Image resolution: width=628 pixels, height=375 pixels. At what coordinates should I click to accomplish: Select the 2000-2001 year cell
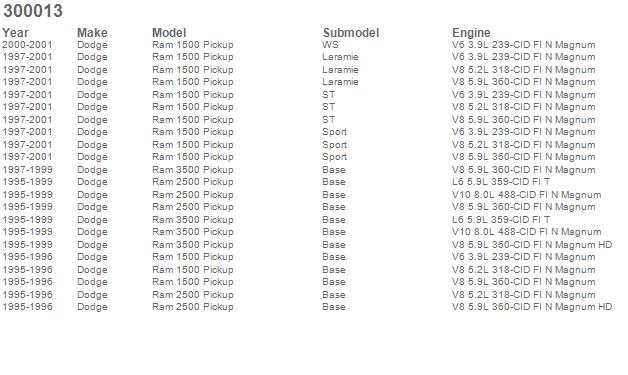pyautogui.click(x=27, y=45)
